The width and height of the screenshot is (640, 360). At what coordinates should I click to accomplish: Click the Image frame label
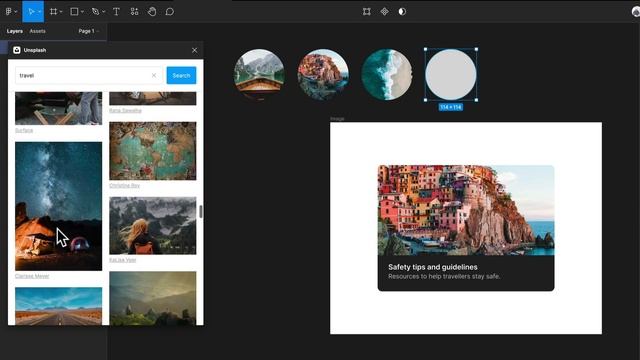(337, 118)
